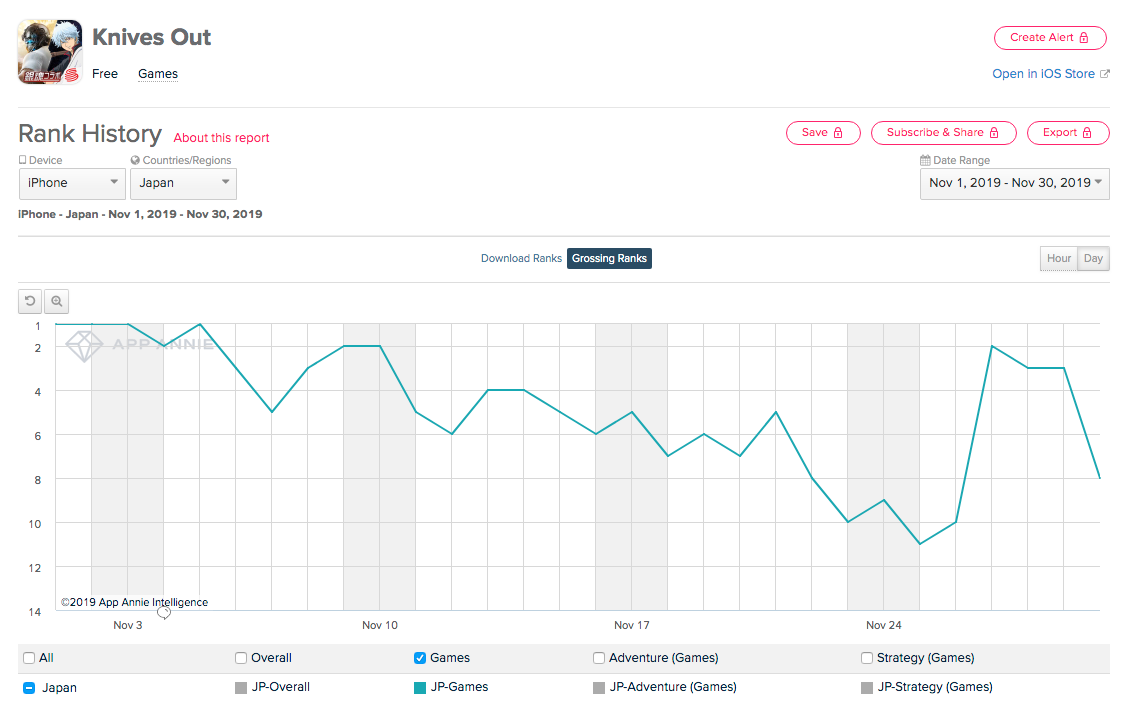This screenshot has height=728, width=1126.
Task: Tick the Strategy (Games) checkbox
Action: pos(867,658)
